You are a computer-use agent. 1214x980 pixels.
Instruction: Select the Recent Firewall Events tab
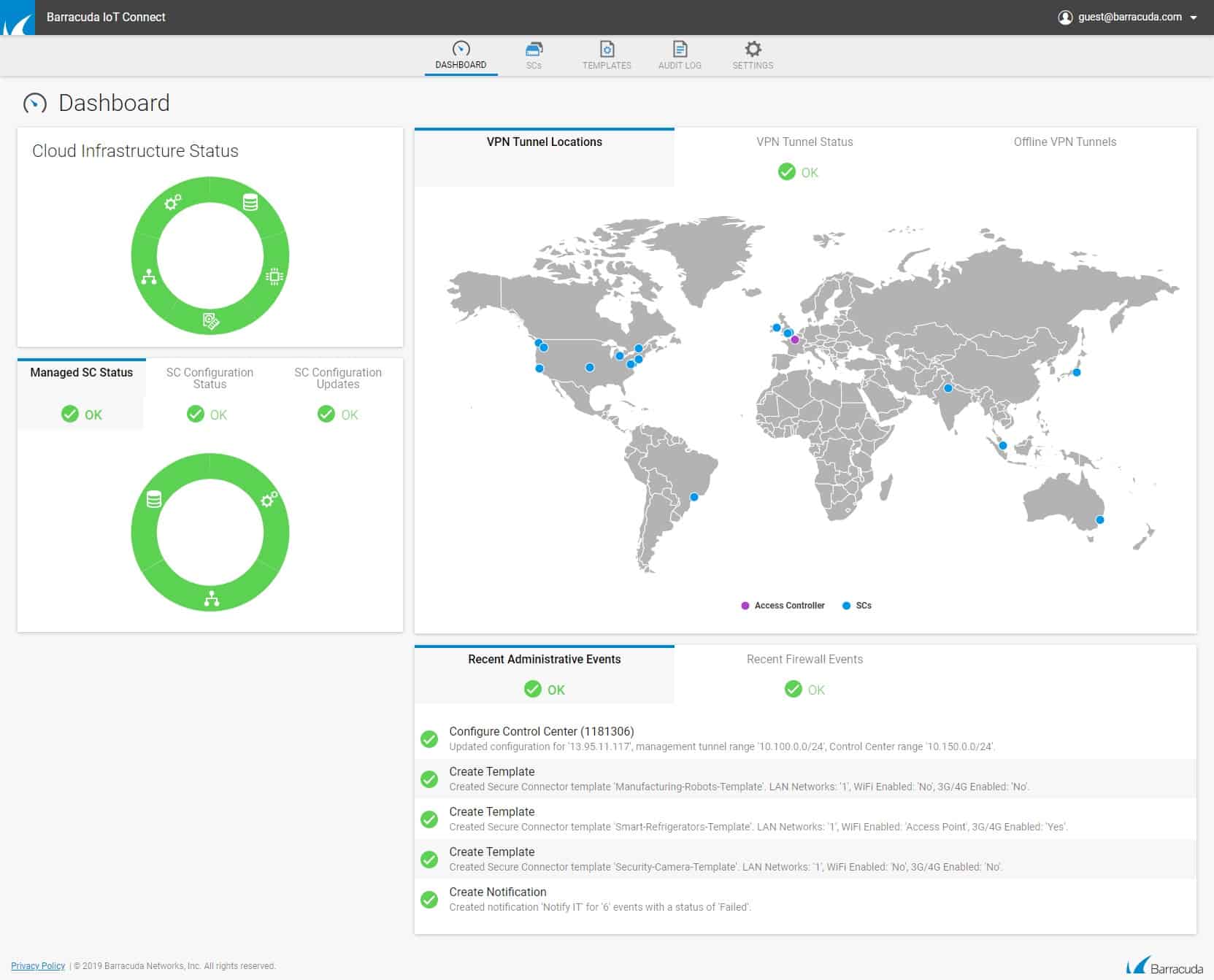click(x=804, y=674)
